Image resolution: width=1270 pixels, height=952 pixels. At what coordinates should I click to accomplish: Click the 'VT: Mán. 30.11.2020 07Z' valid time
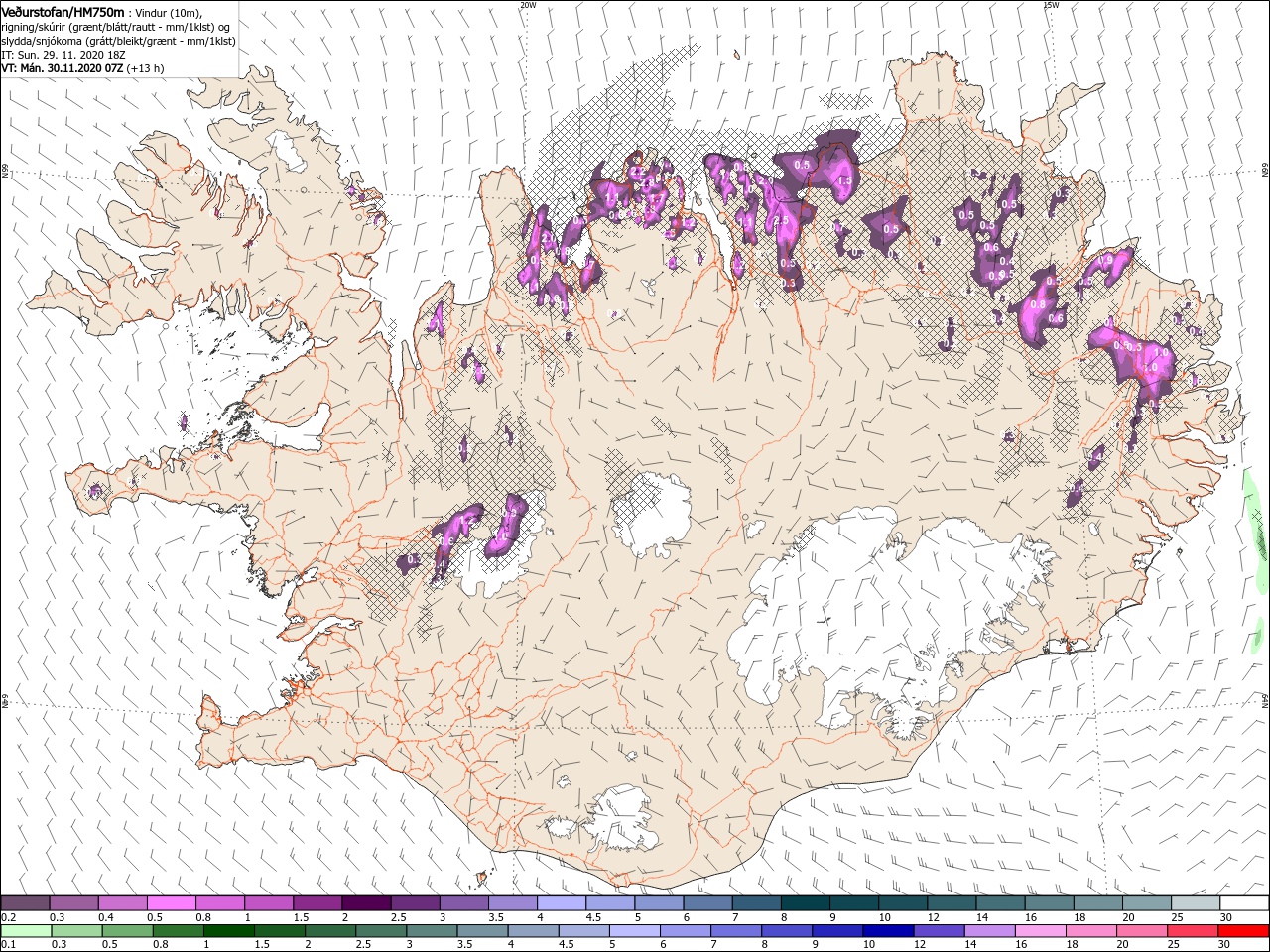63,68
